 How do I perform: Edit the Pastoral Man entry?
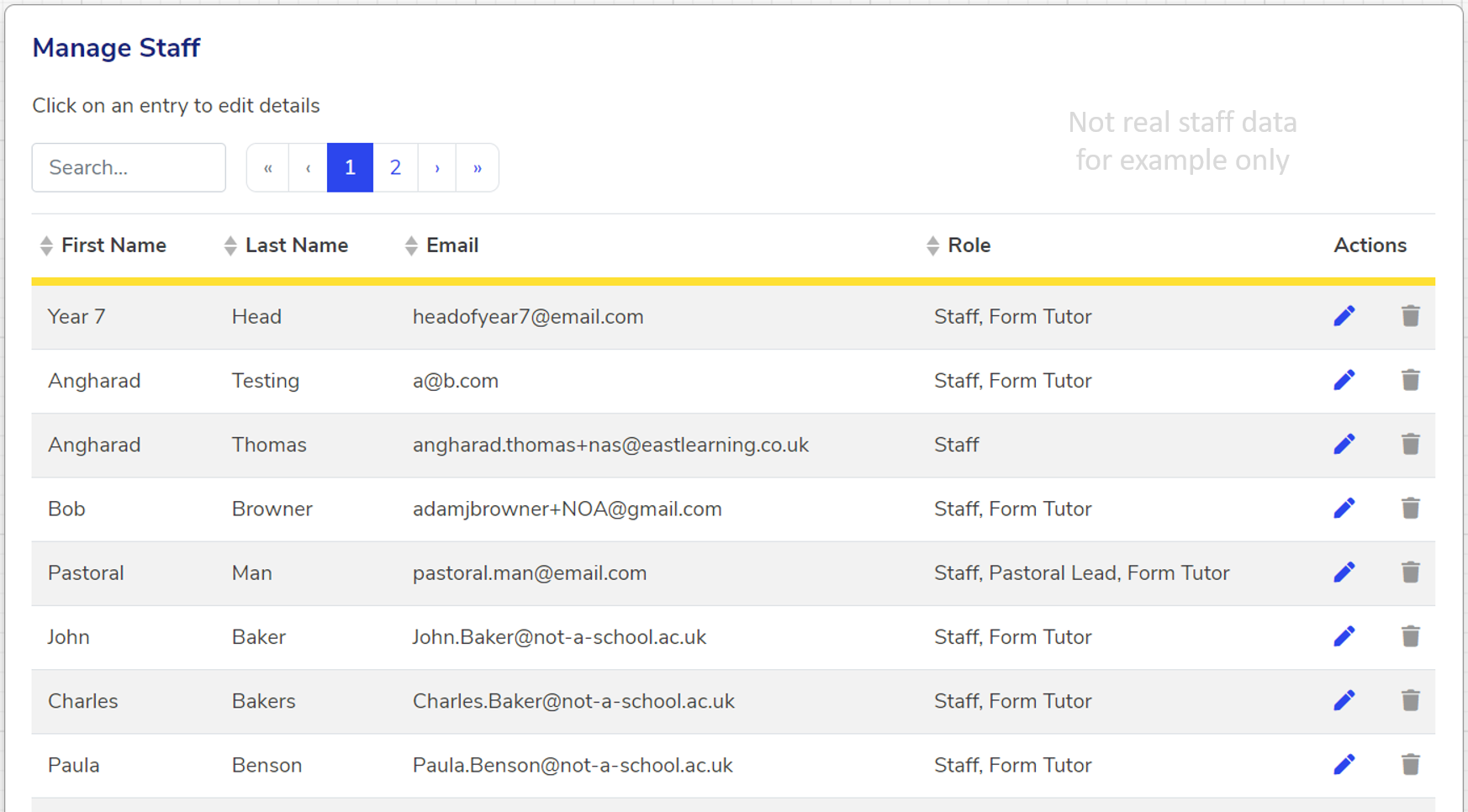click(1344, 572)
